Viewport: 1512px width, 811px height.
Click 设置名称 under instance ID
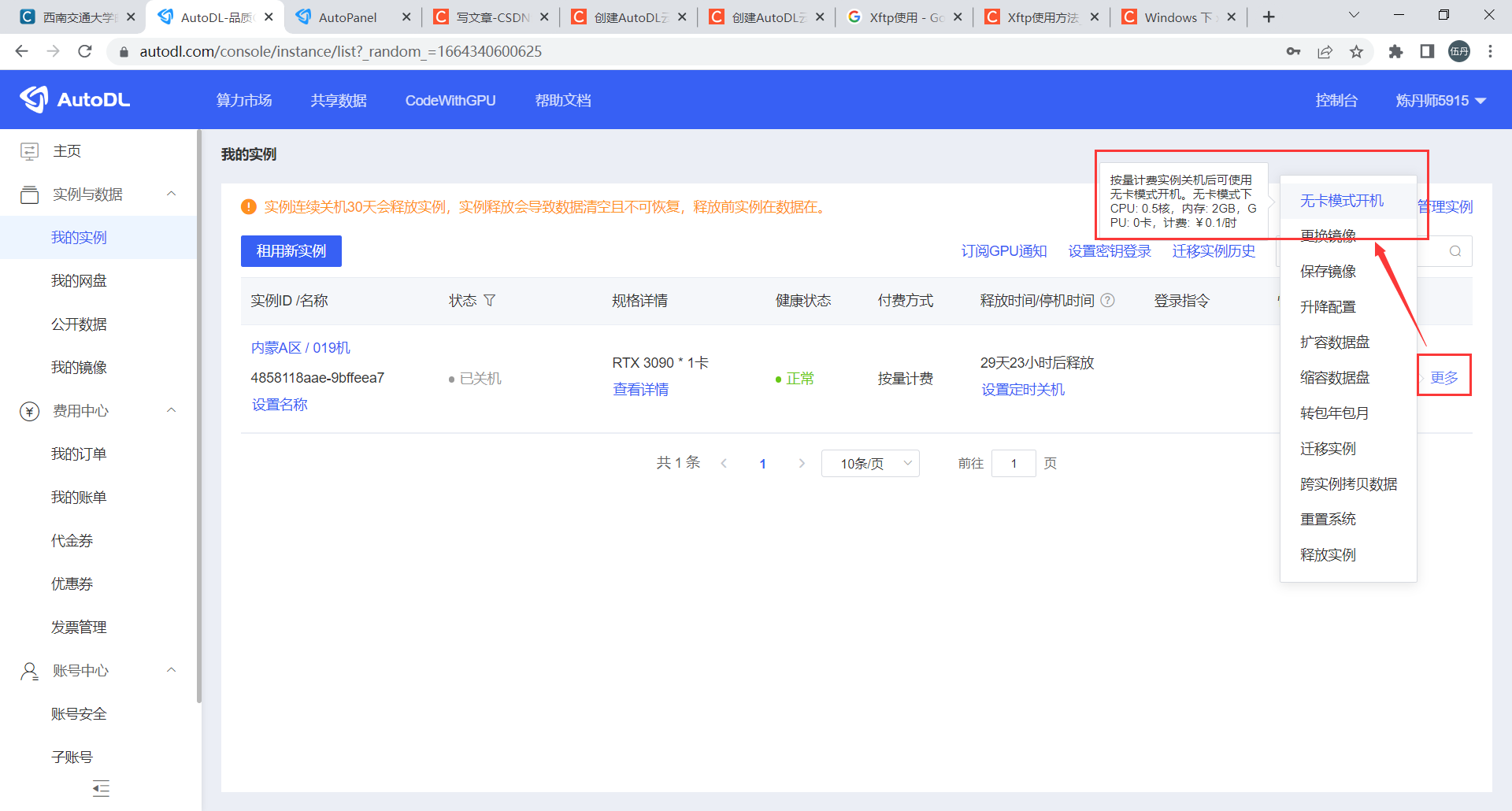tap(280, 405)
